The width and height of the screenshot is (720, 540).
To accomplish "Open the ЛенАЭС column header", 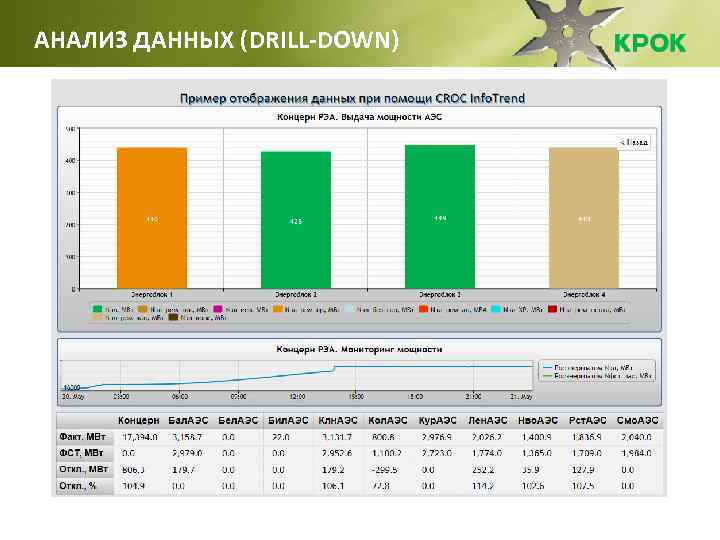I will [x=487, y=421].
